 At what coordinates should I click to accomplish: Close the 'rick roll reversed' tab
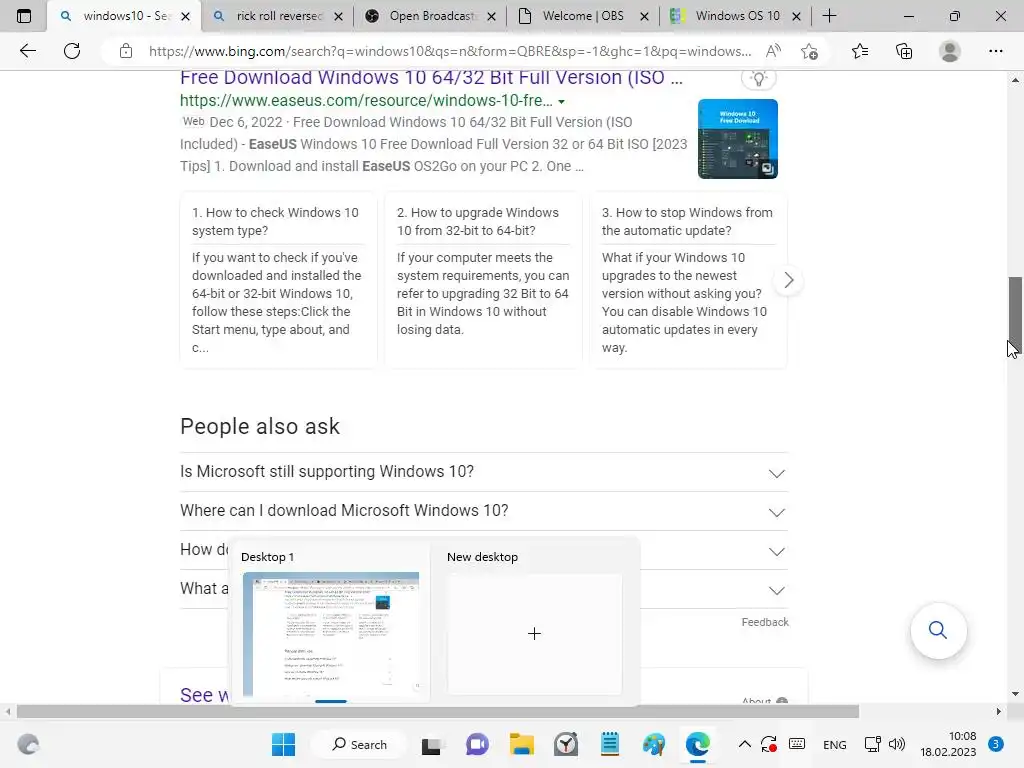[x=338, y=16]
